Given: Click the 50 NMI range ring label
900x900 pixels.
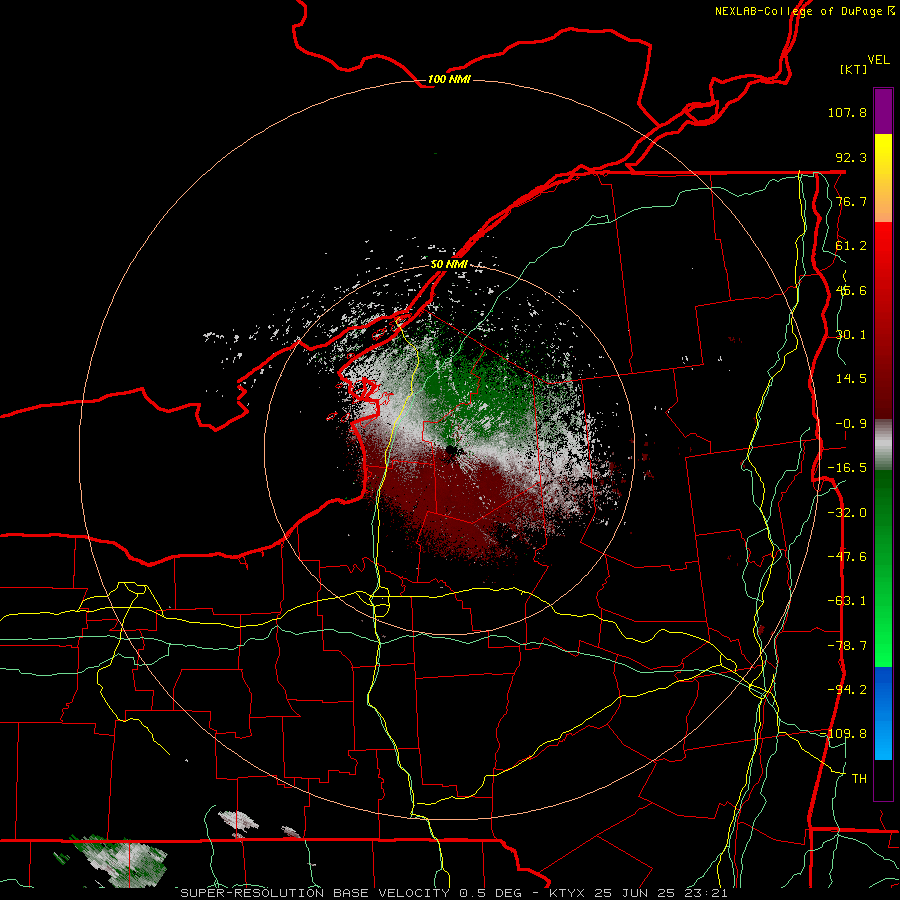Looking at the screenshot, I should [x=449, y=264].
